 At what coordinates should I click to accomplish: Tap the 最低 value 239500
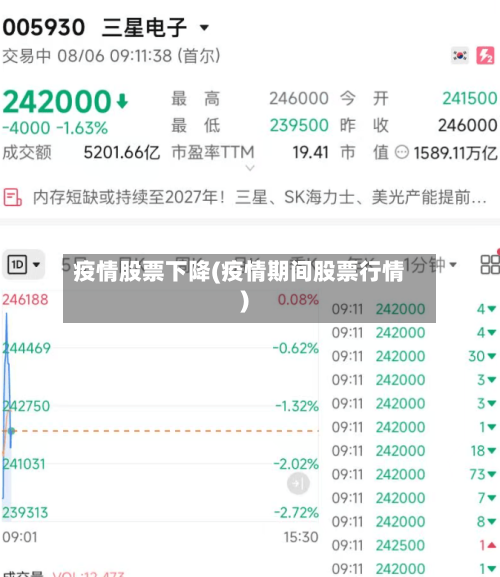(x=299, y=125)
